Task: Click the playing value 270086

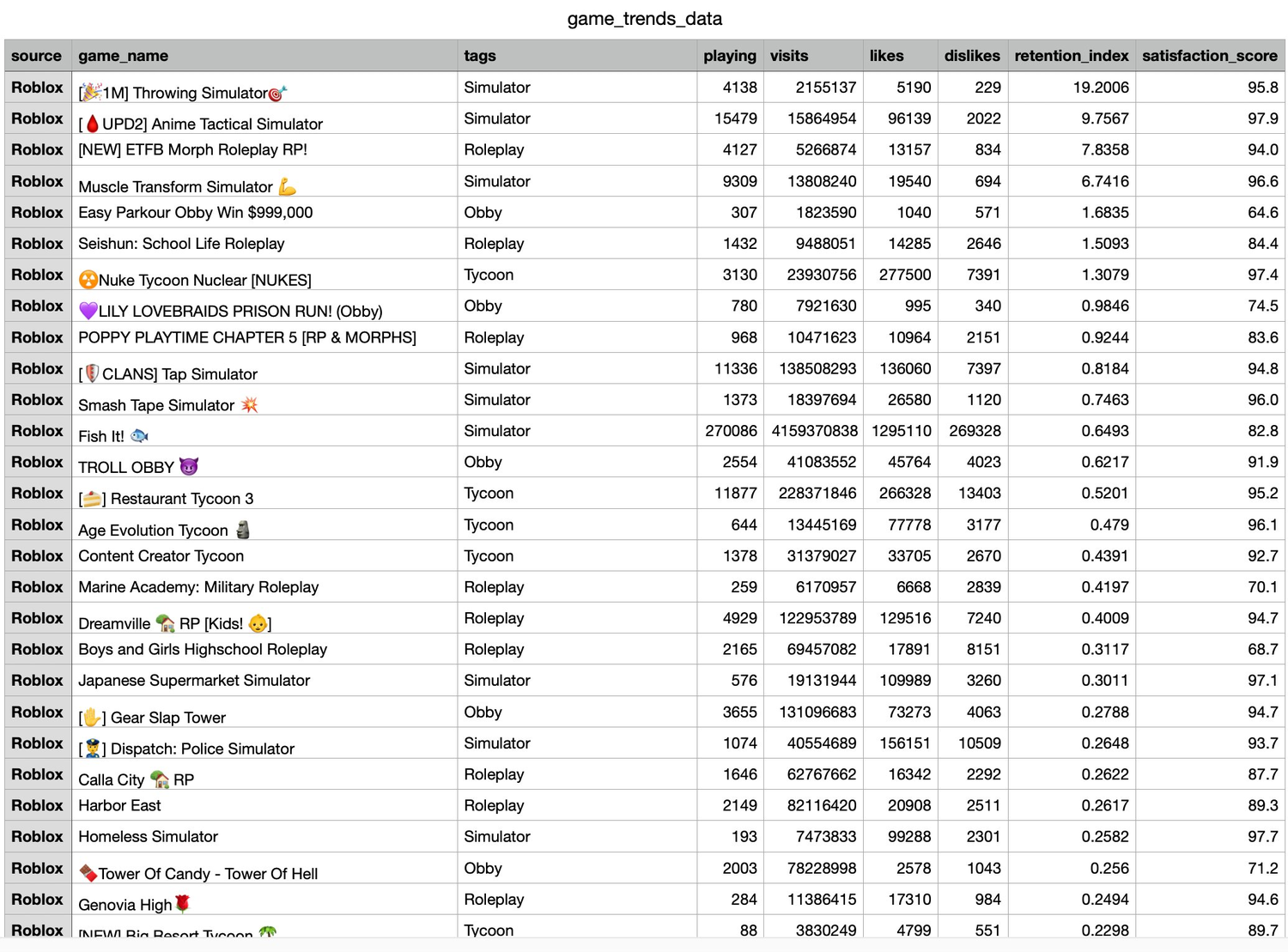Action: pos(731,431)
